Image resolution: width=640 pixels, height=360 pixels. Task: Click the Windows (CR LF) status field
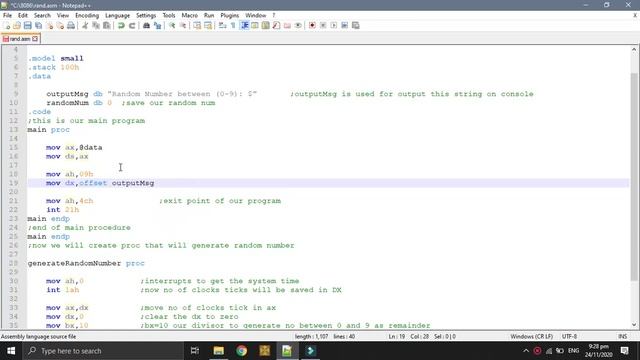coord(531,337)
